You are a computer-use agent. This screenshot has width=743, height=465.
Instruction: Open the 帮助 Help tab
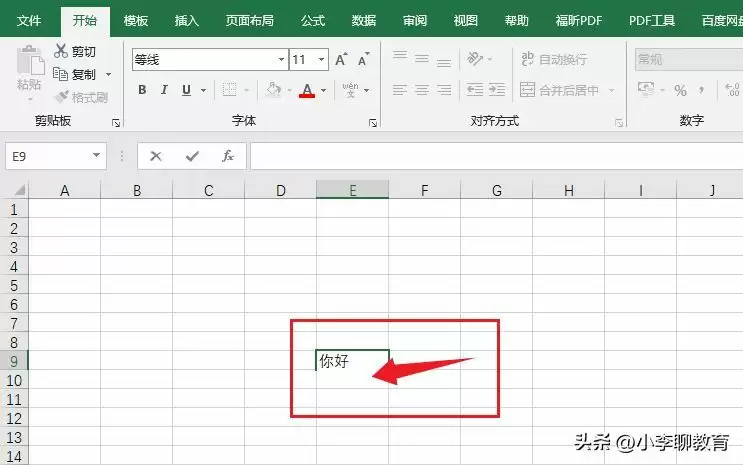(516, 20)
